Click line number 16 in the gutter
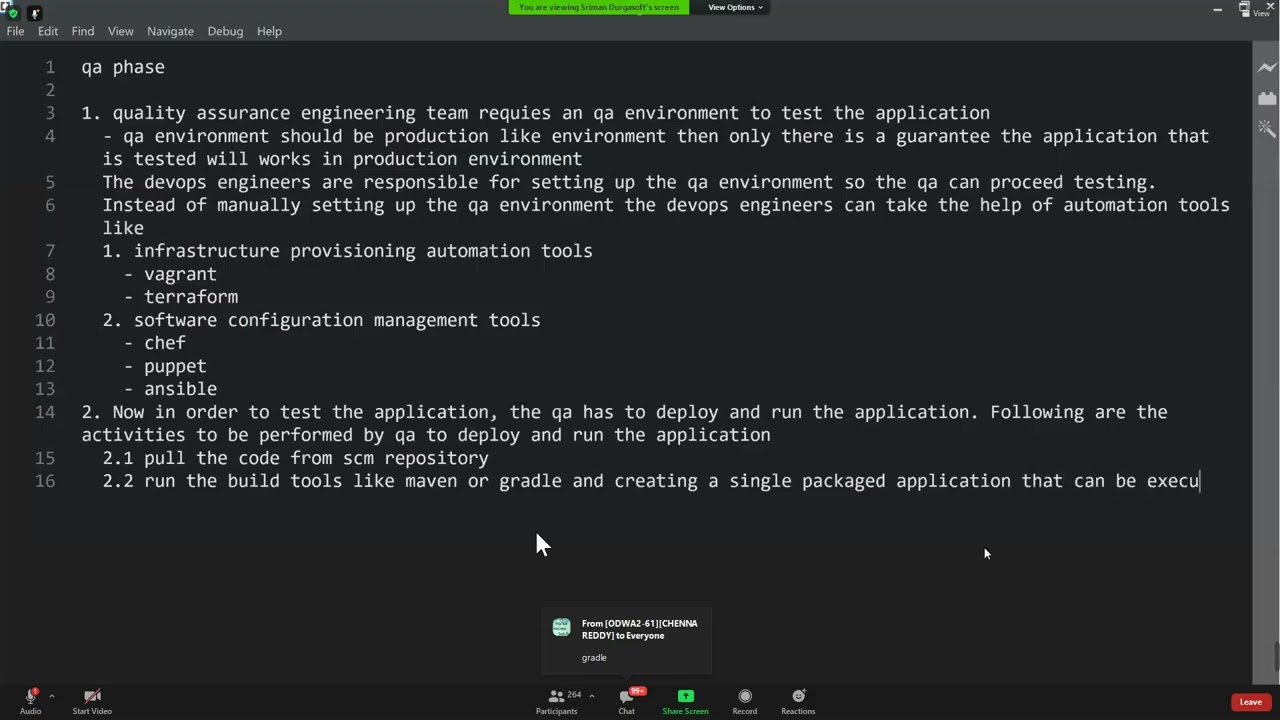 tap(45, 481)
